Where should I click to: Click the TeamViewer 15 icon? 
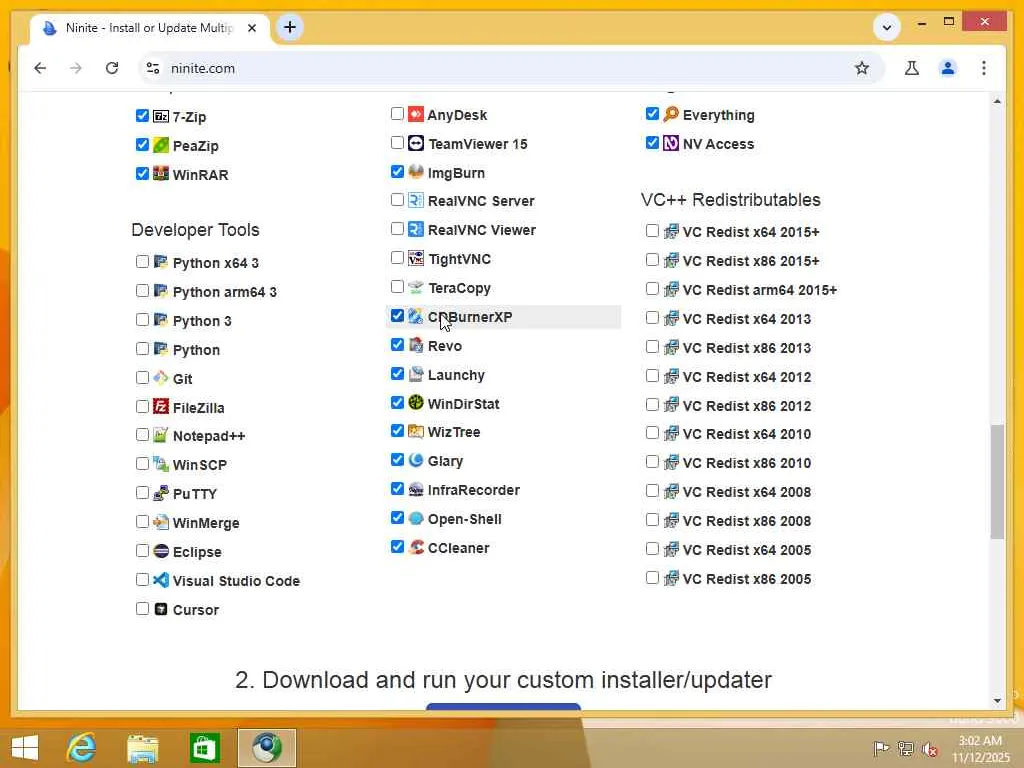coord(416,143)
